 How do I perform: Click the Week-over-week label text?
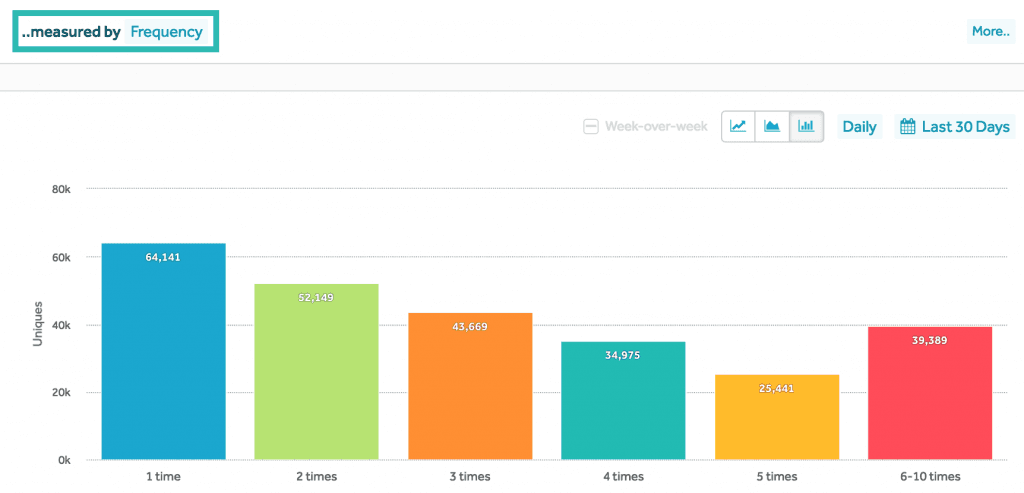pyautogui.click(x=656, y=127)
